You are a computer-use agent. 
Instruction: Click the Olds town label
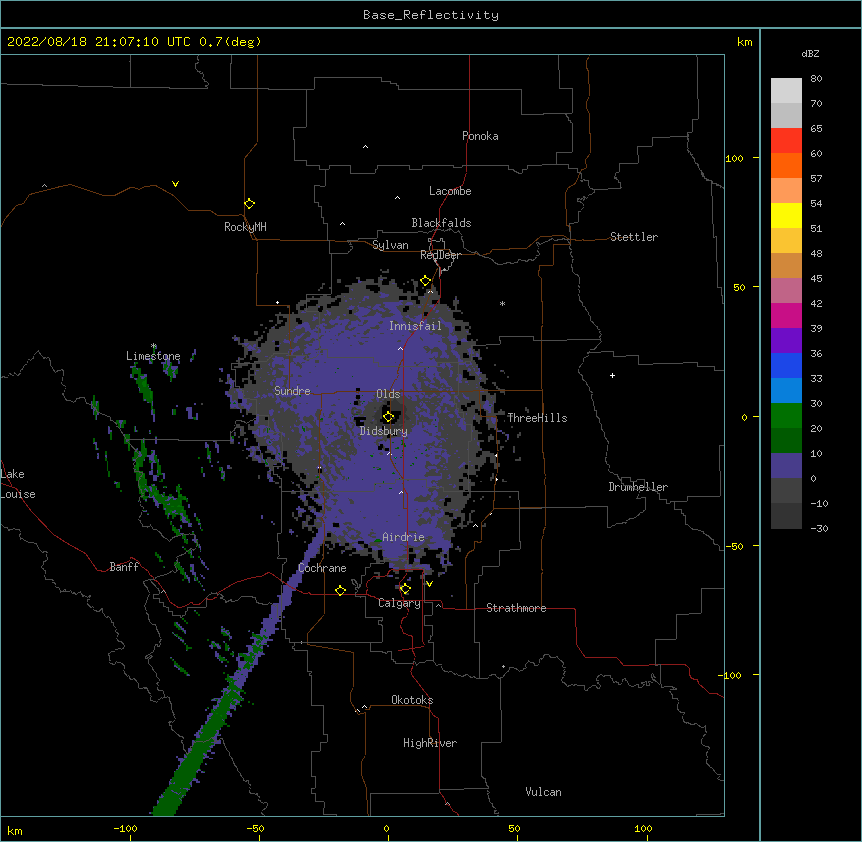[x=388, y=394]
